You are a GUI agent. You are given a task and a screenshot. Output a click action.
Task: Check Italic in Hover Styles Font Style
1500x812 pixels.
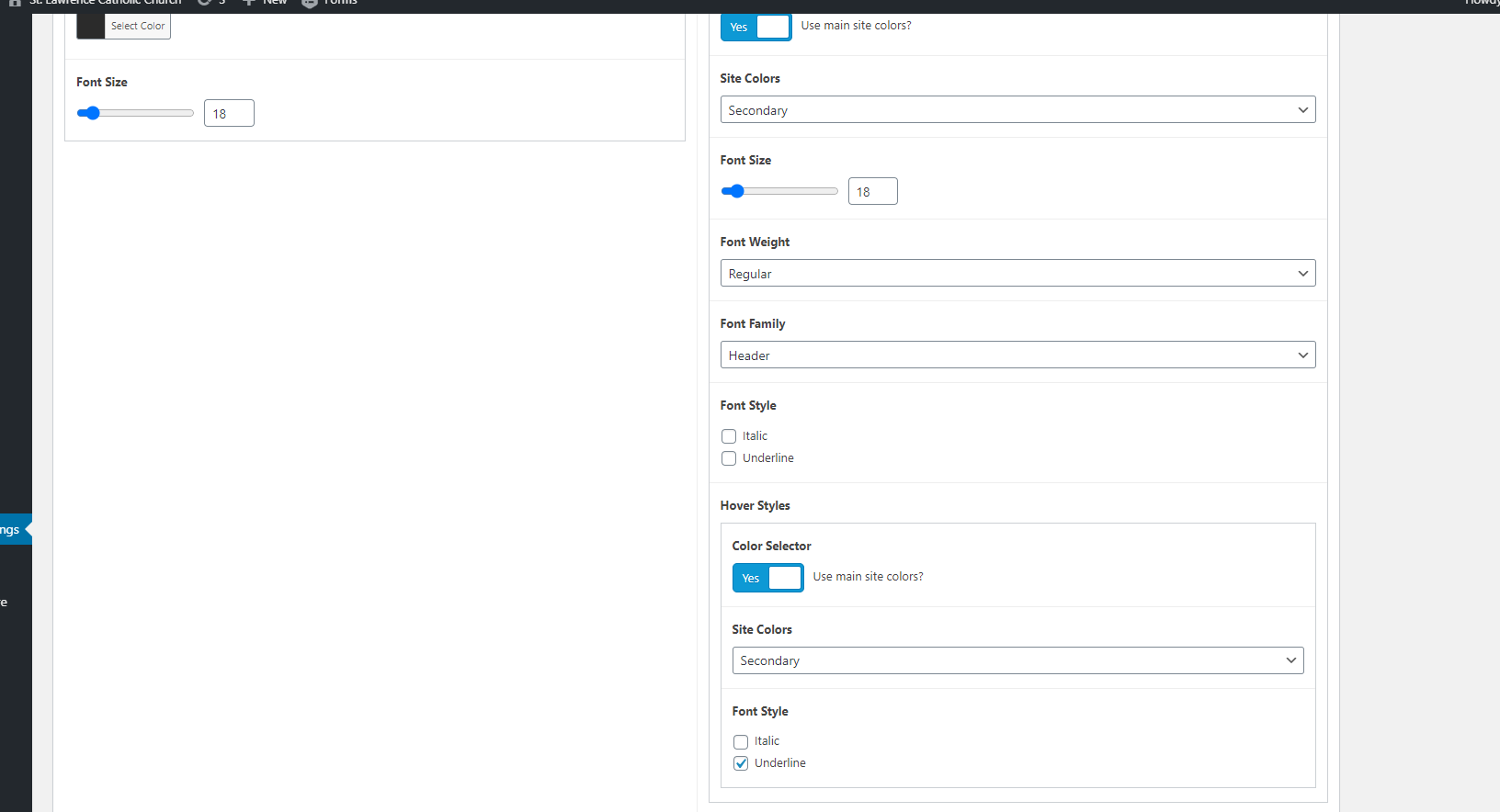(x=741, y=741)
